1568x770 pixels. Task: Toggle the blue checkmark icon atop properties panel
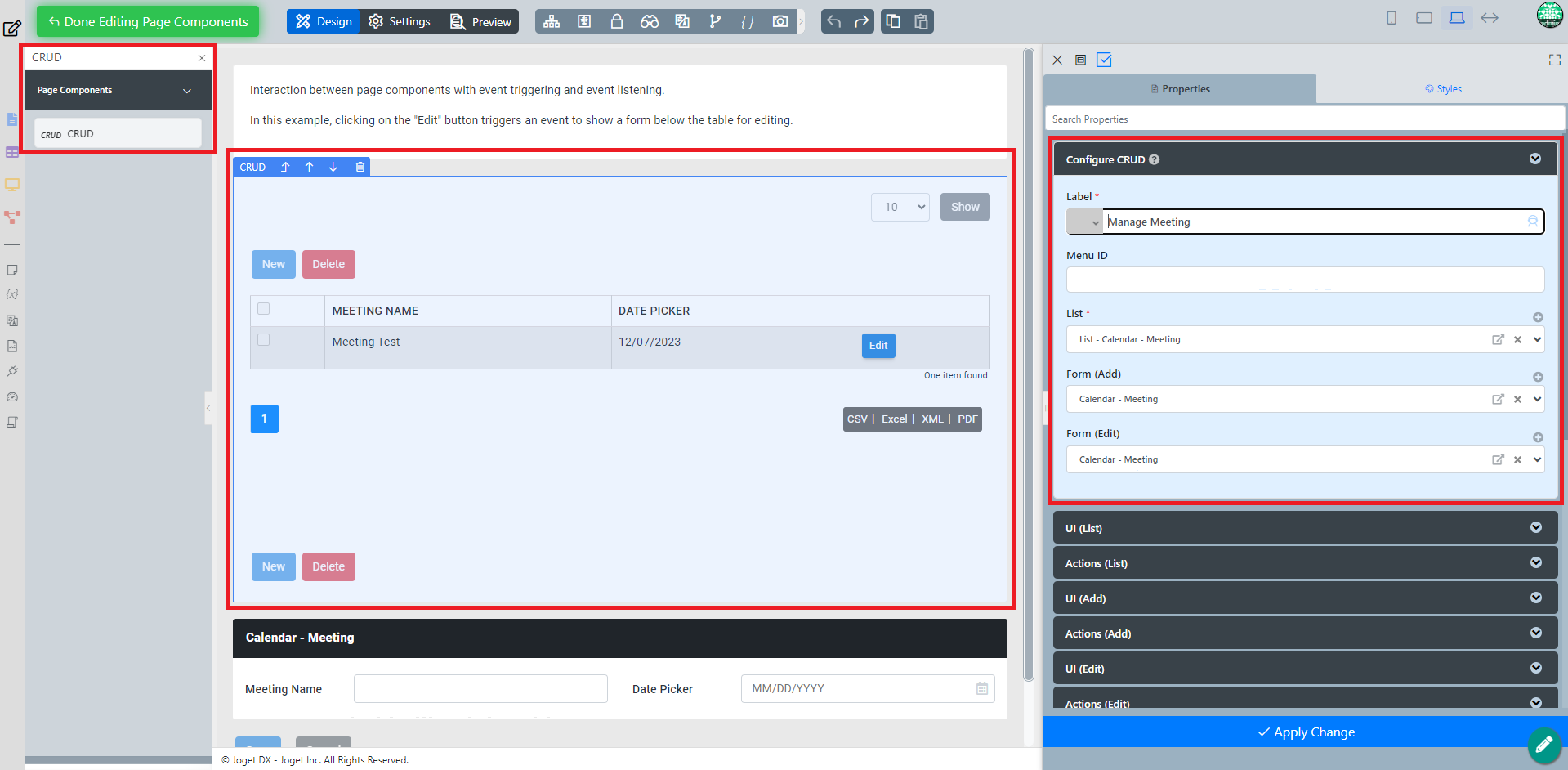(1104, 60)
